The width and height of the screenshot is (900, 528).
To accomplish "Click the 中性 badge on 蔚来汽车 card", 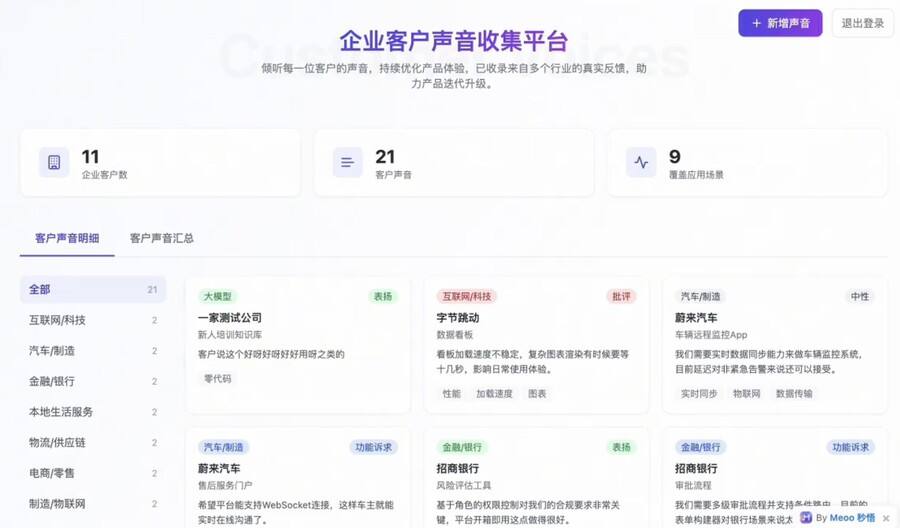I will coord(860,296).
